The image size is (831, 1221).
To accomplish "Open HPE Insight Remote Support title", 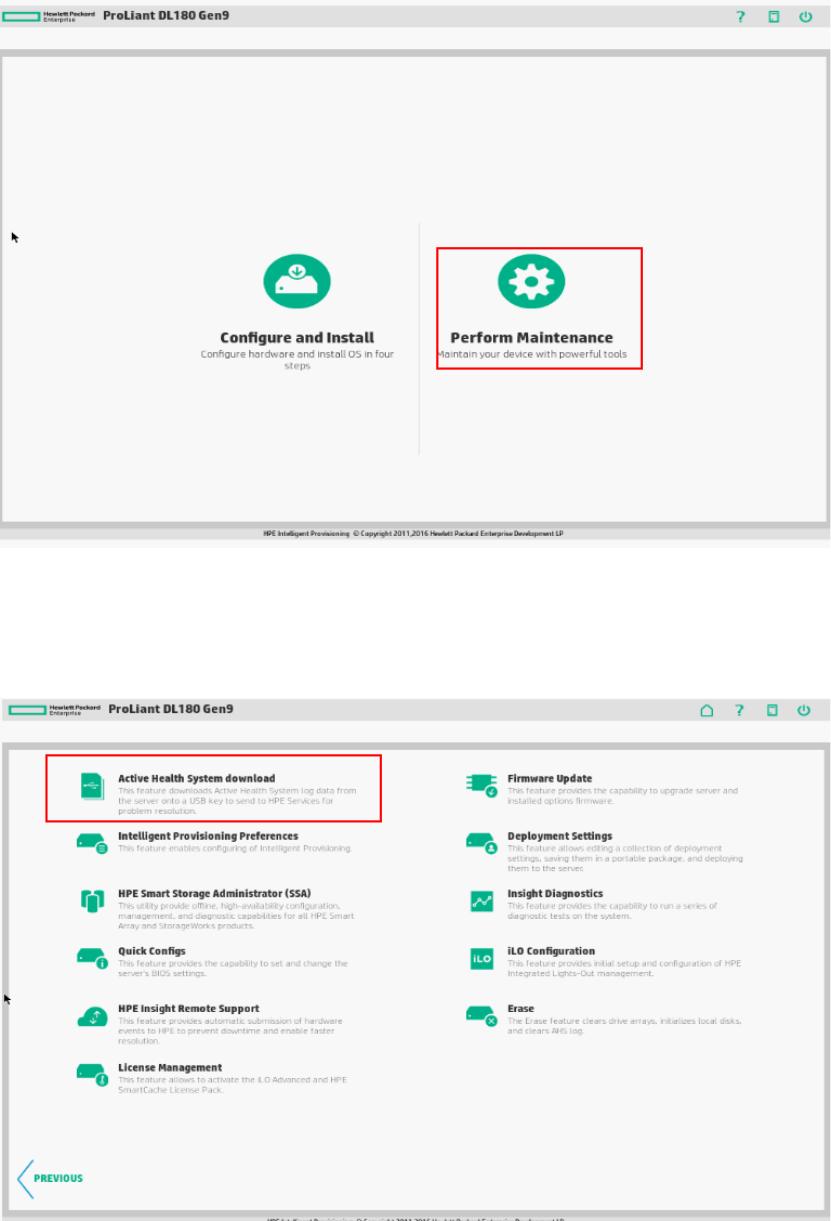I will point(189,1008).
